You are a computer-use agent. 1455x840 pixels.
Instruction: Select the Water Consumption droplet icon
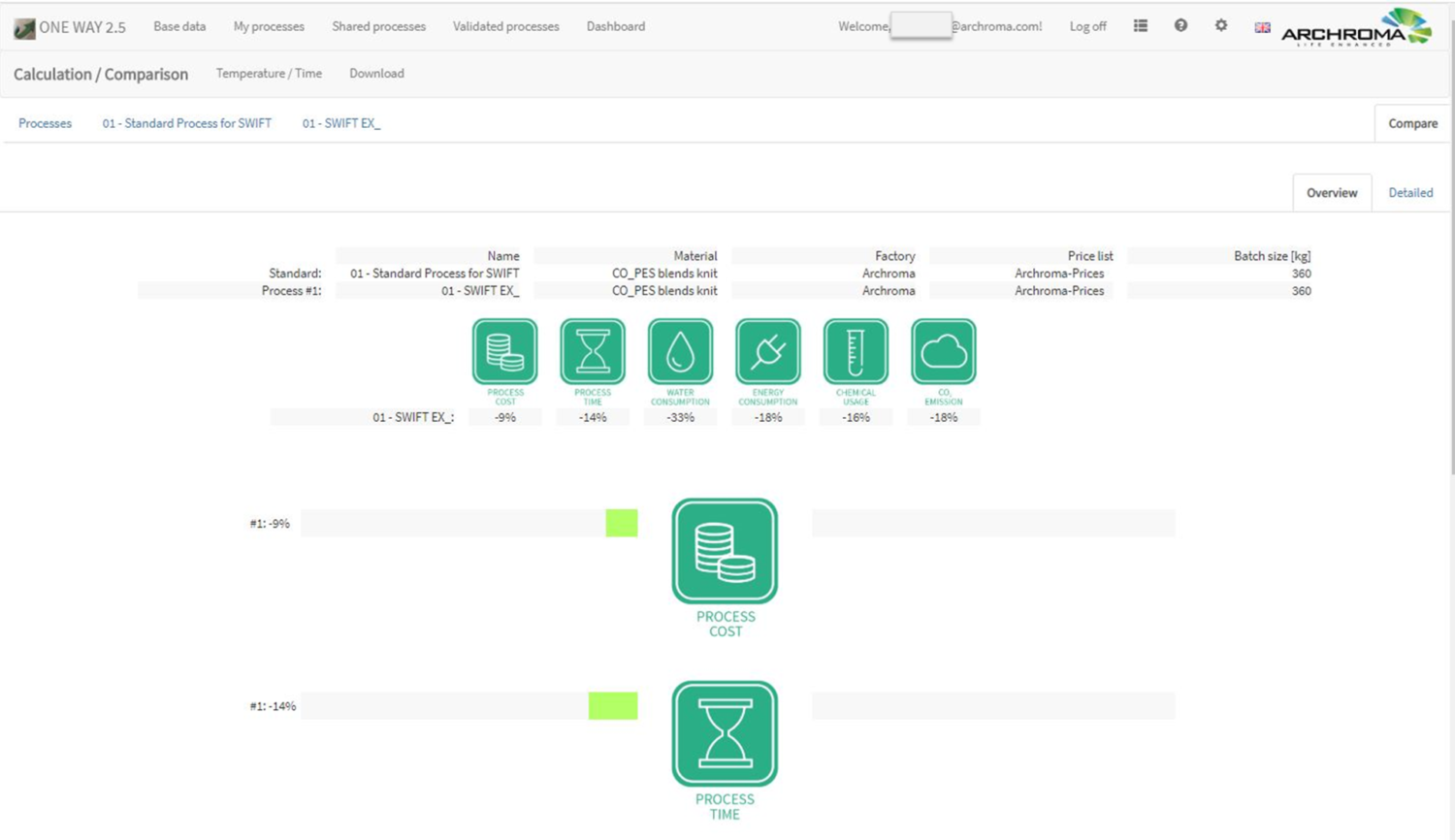(x=680, y=351)
